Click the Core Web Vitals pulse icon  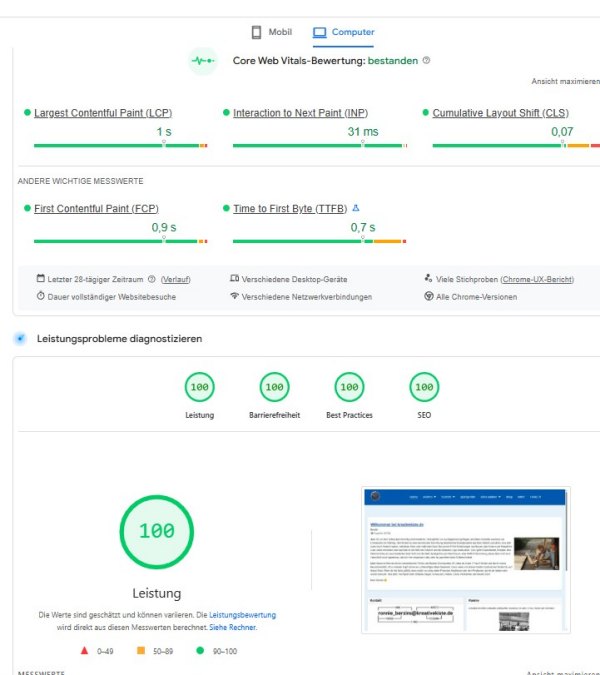tap(203, 61)
